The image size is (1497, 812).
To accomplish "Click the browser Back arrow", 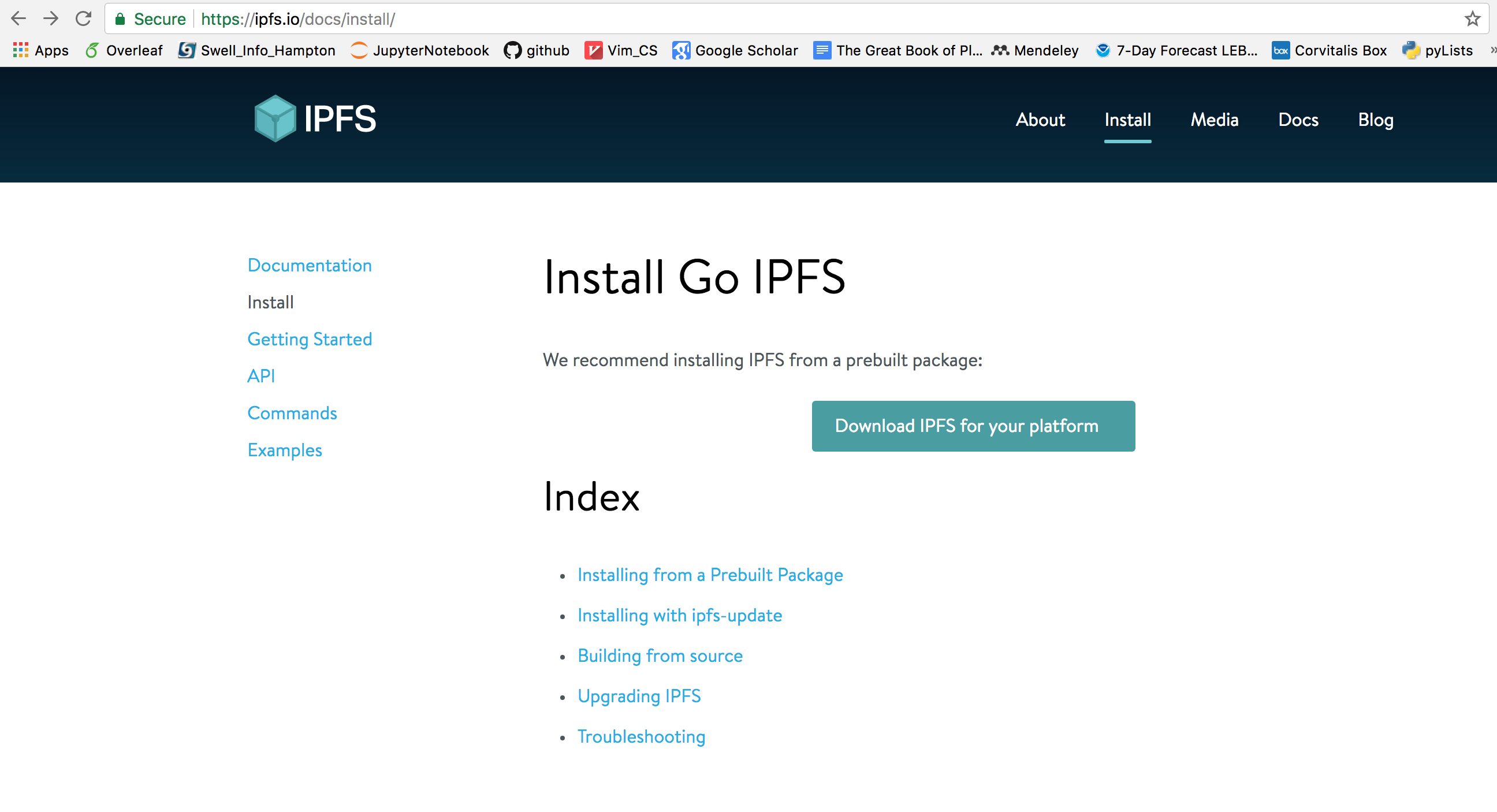I will [18, 18].
